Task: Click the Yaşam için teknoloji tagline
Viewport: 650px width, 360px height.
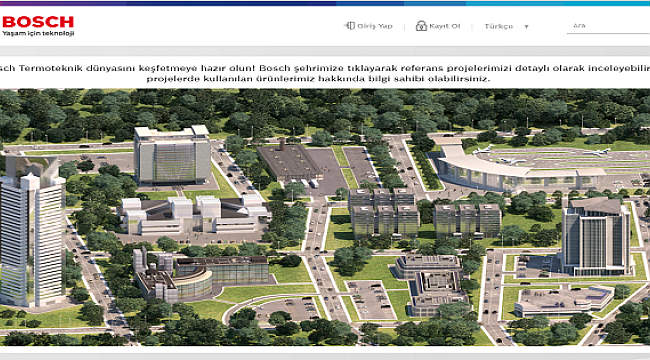Action: tap(38, 33)
